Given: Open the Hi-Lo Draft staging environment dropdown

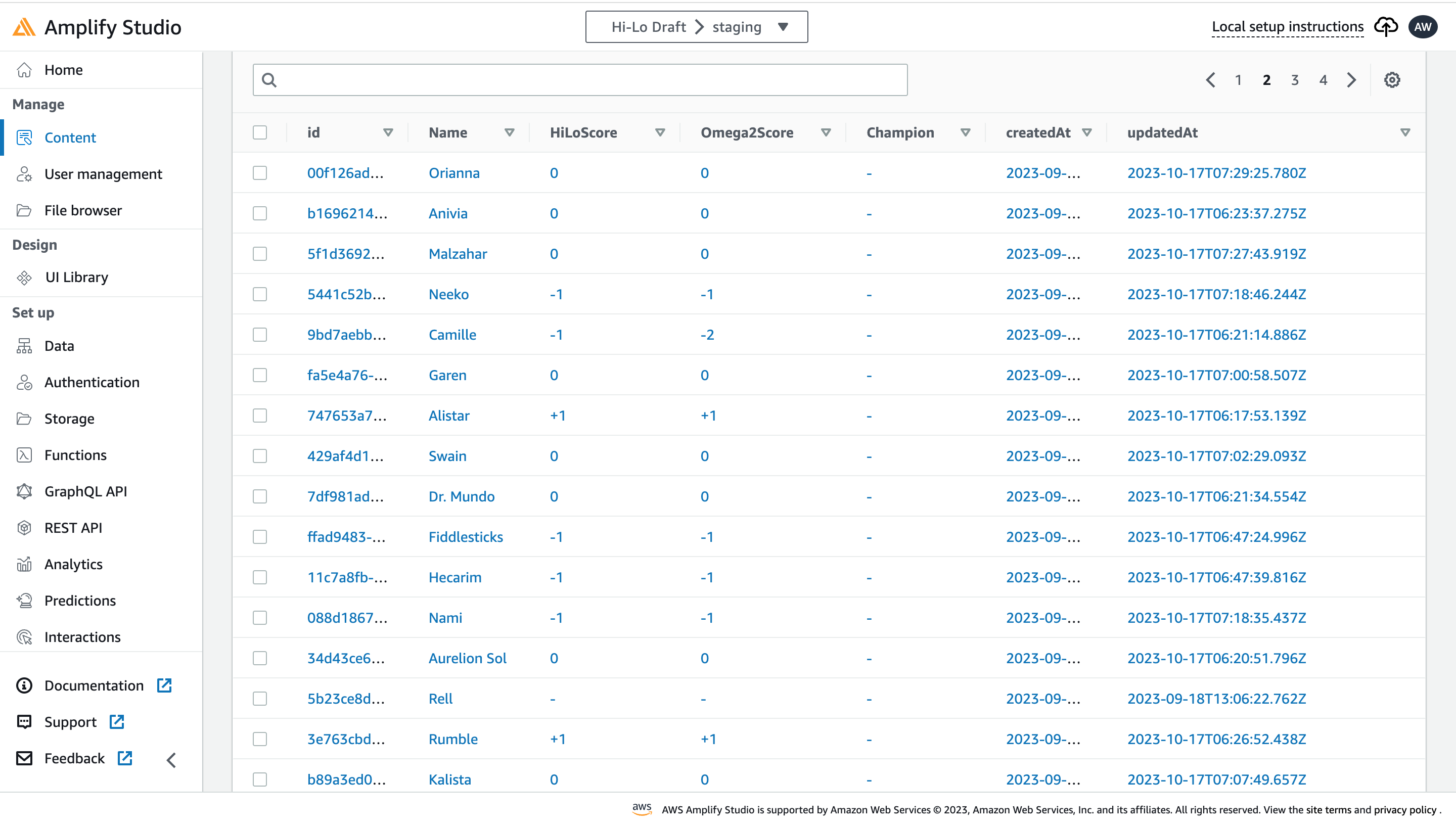Looking at the screenshot, I should click(697, 27).
